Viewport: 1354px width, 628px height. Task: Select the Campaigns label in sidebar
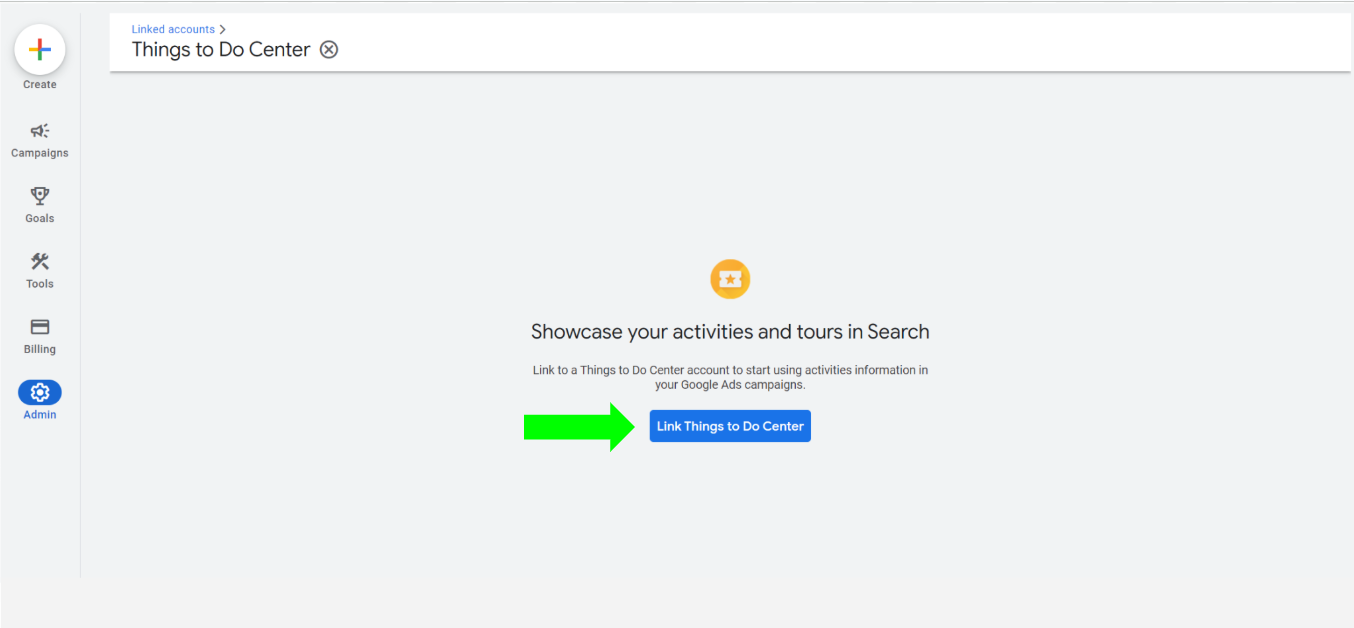[x=40, y=153]
